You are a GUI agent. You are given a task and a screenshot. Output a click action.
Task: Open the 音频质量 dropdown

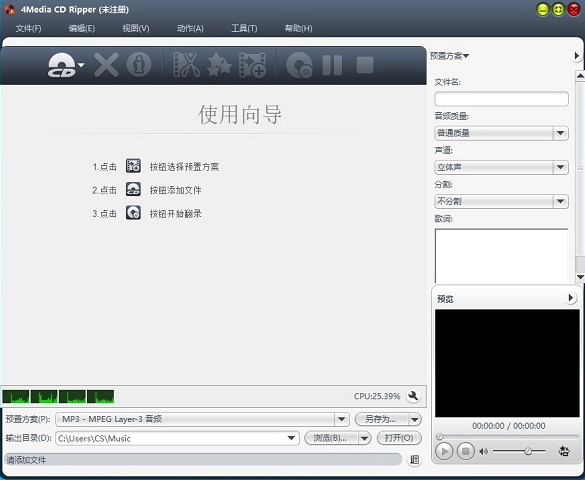click(x=501, y=133)
